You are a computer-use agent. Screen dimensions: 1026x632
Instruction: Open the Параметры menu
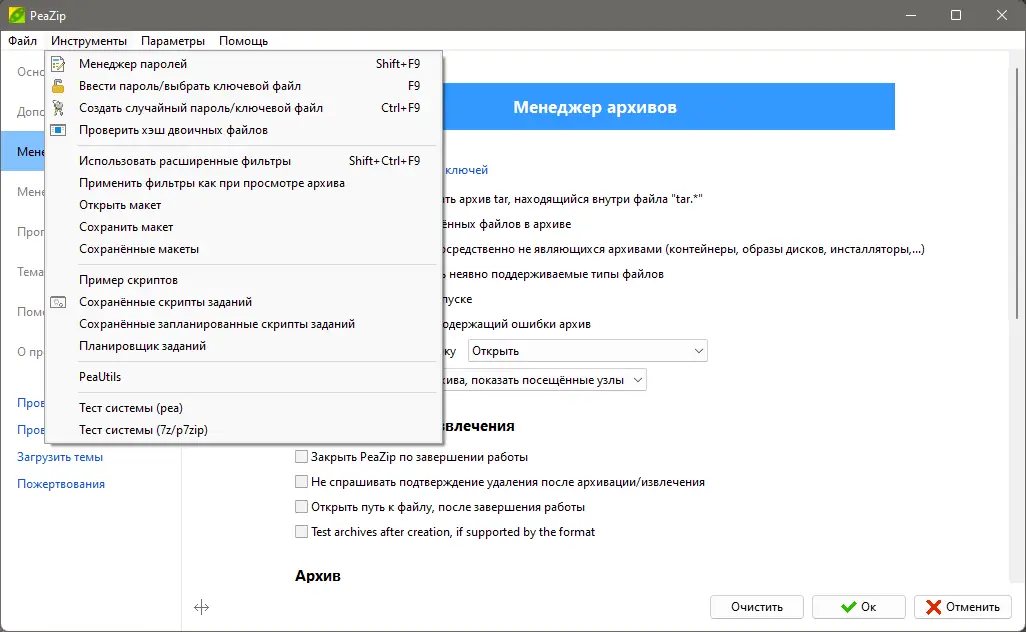(x=173, y=41)
